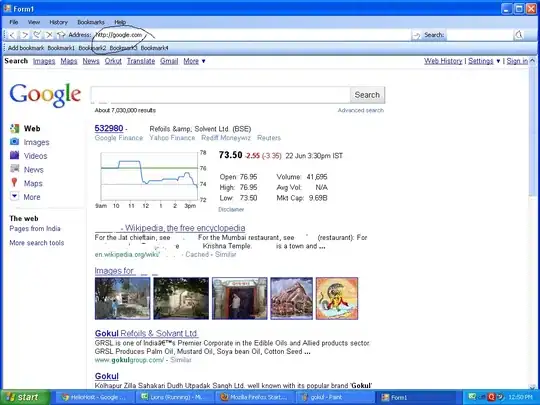Open Rediff Moneywiz link

[226, 138]
